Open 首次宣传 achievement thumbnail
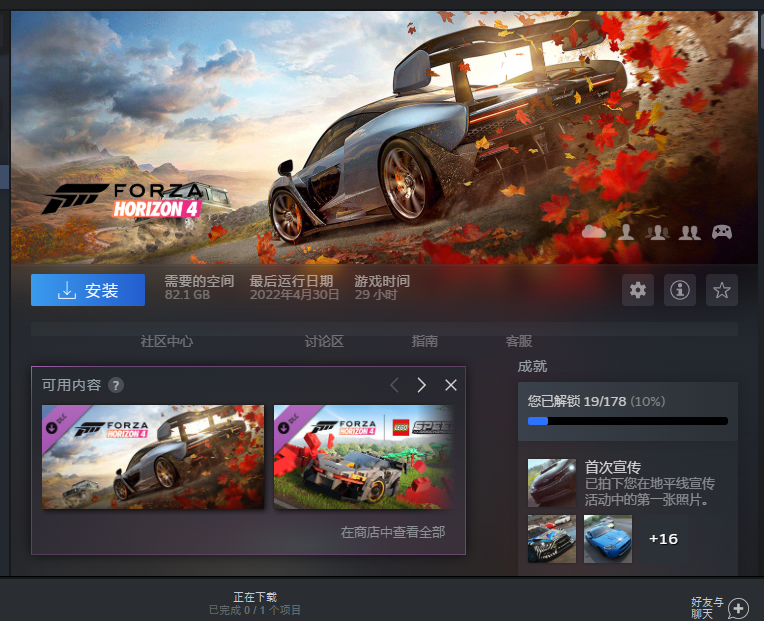Screen dimensions: 764x621 (x=552, y=483)
